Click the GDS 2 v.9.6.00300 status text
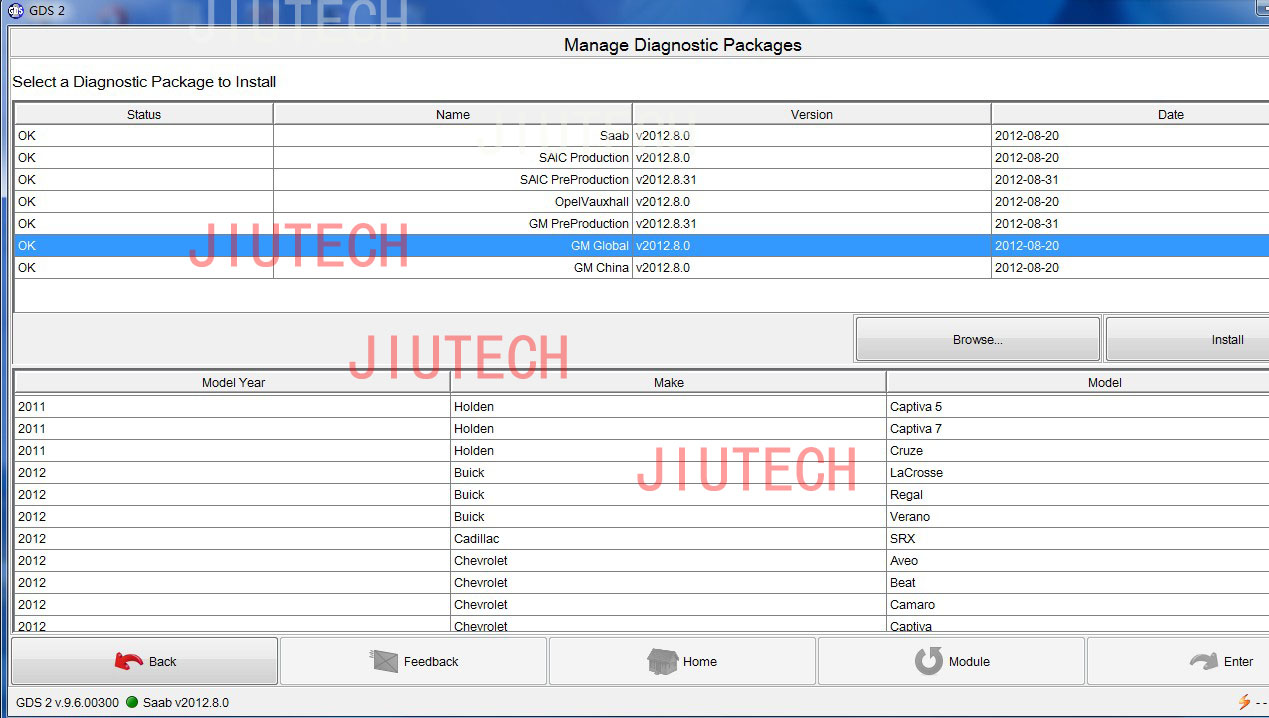1269x718 pixels. click(x=68, y=702)
